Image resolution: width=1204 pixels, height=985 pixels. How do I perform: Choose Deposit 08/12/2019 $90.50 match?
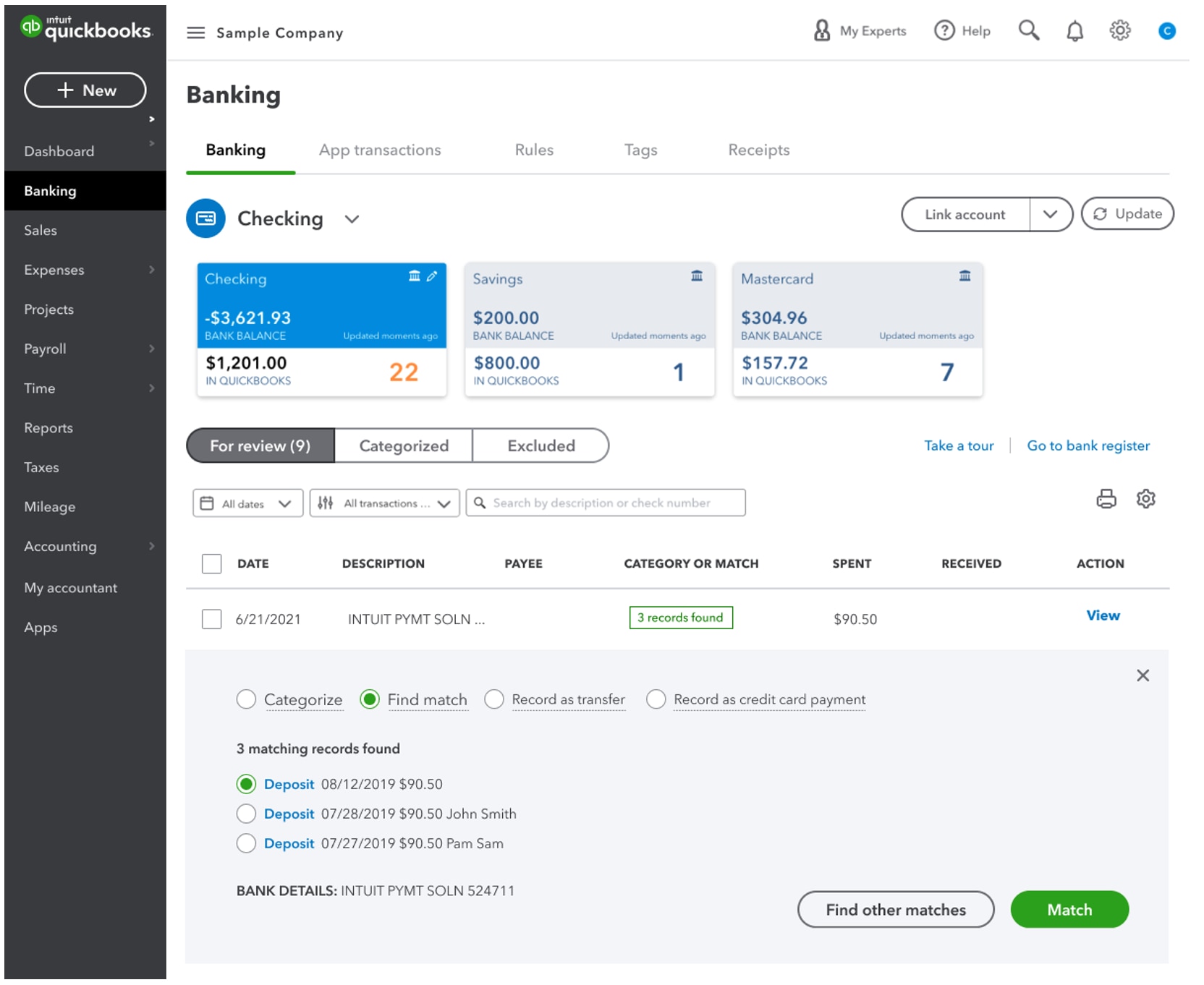coord(246,784)
